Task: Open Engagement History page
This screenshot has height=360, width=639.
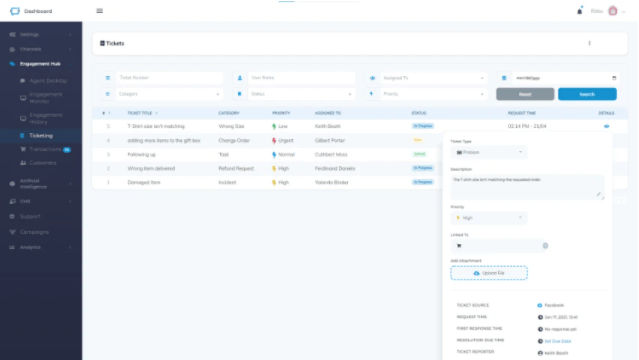Action: 46,119
